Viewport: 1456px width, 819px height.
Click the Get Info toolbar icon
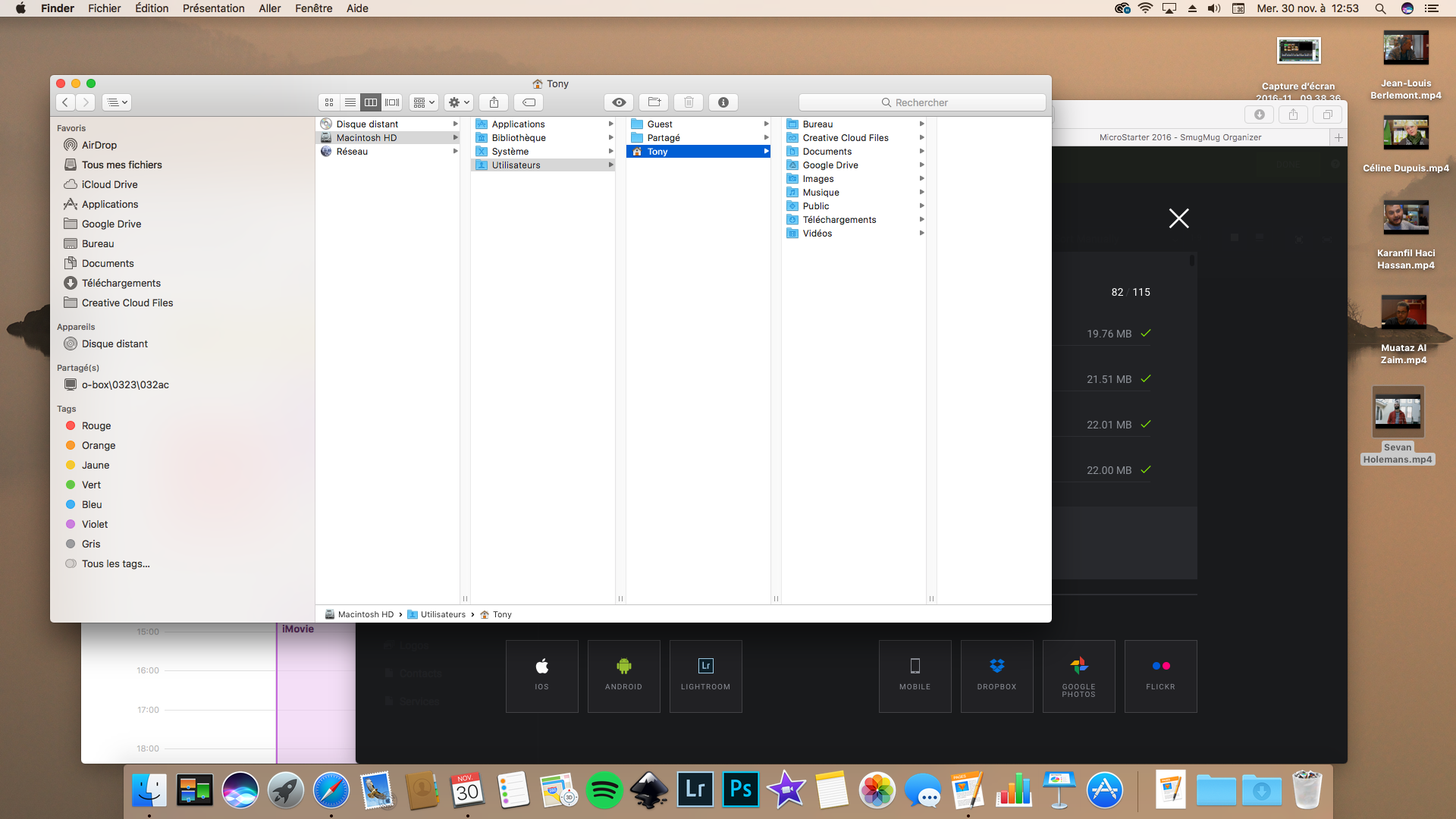pos(723,102)
